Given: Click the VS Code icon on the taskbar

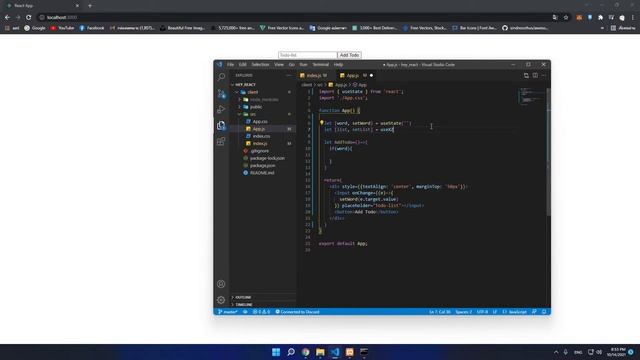Looking at the screenshot, I should 335,352.
